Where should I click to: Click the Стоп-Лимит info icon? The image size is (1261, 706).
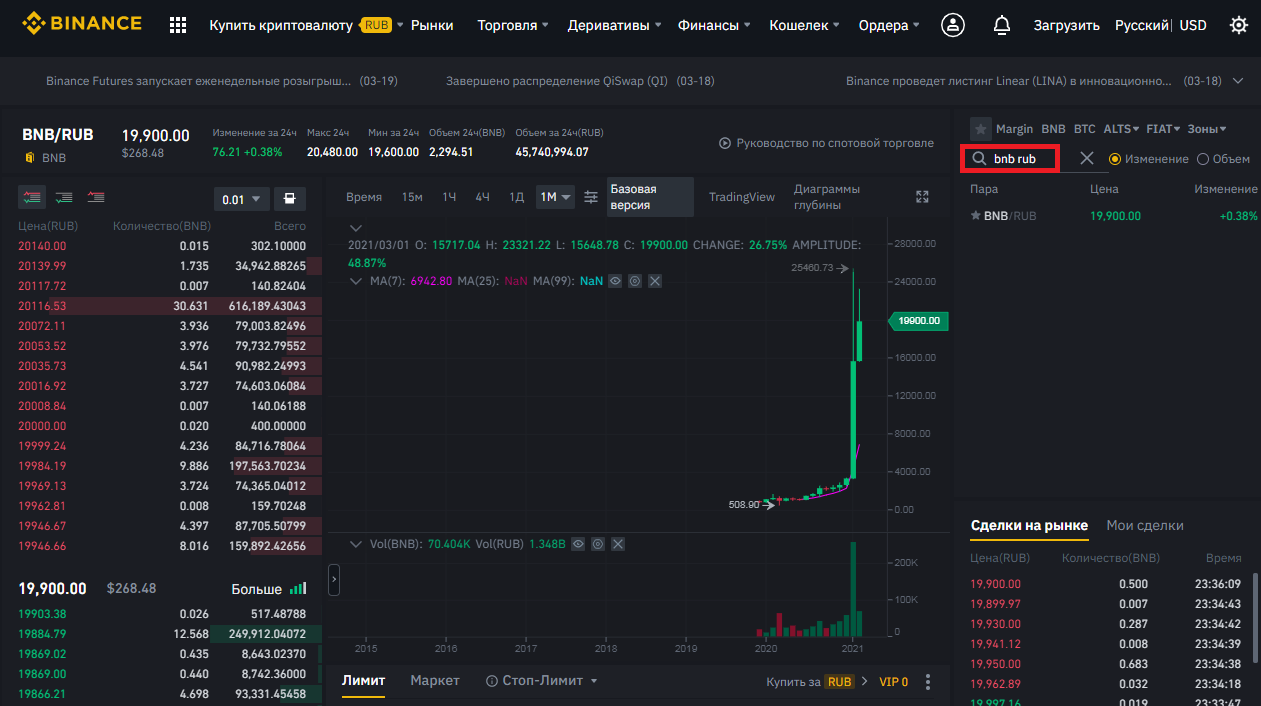click(492, 681)
